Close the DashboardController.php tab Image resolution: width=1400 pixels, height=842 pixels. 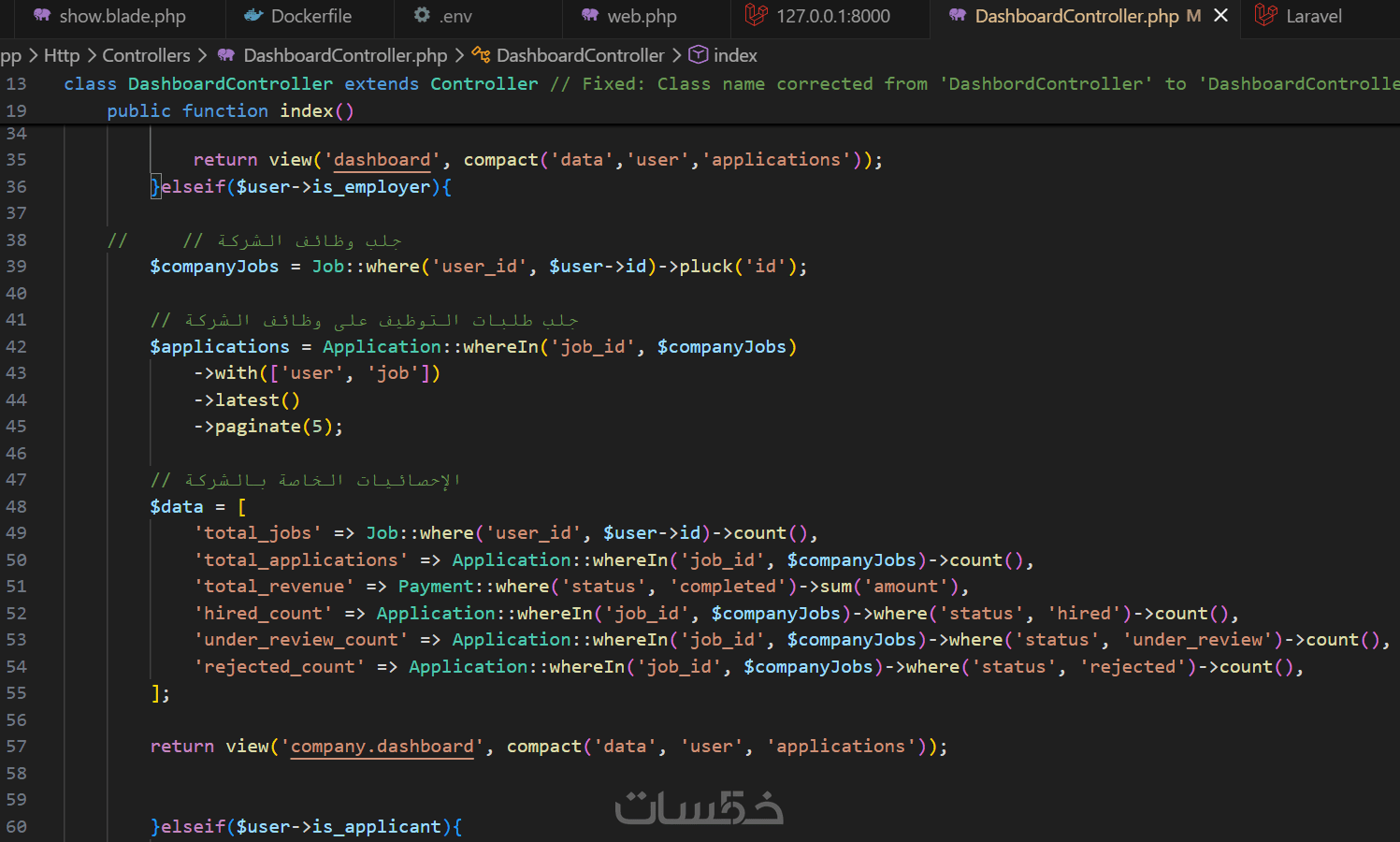coord(1220,16)
